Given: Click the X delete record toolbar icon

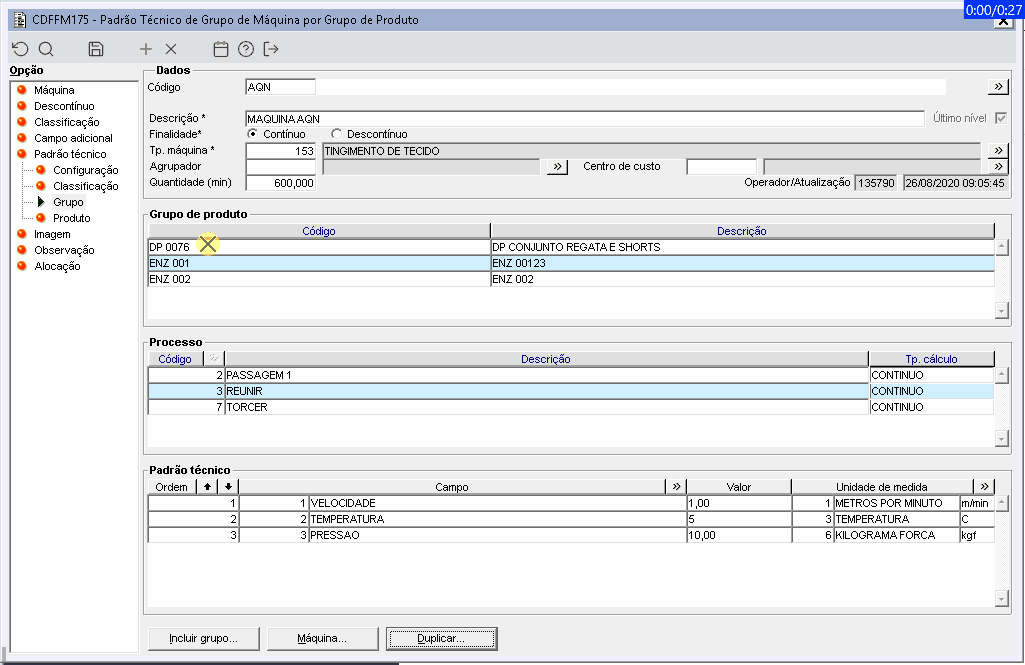Looking at the screenshot, I should [x=171, y=49].
